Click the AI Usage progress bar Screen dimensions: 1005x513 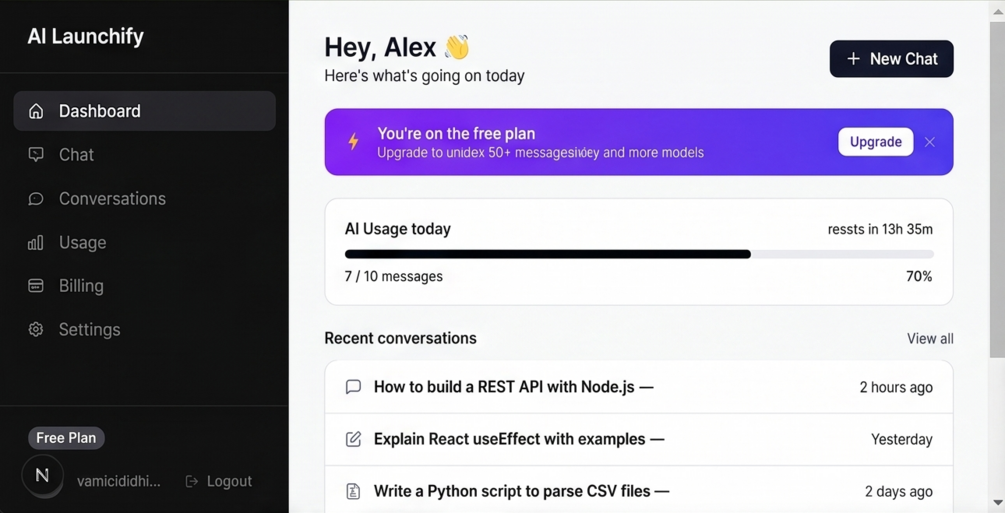point(639,255)
